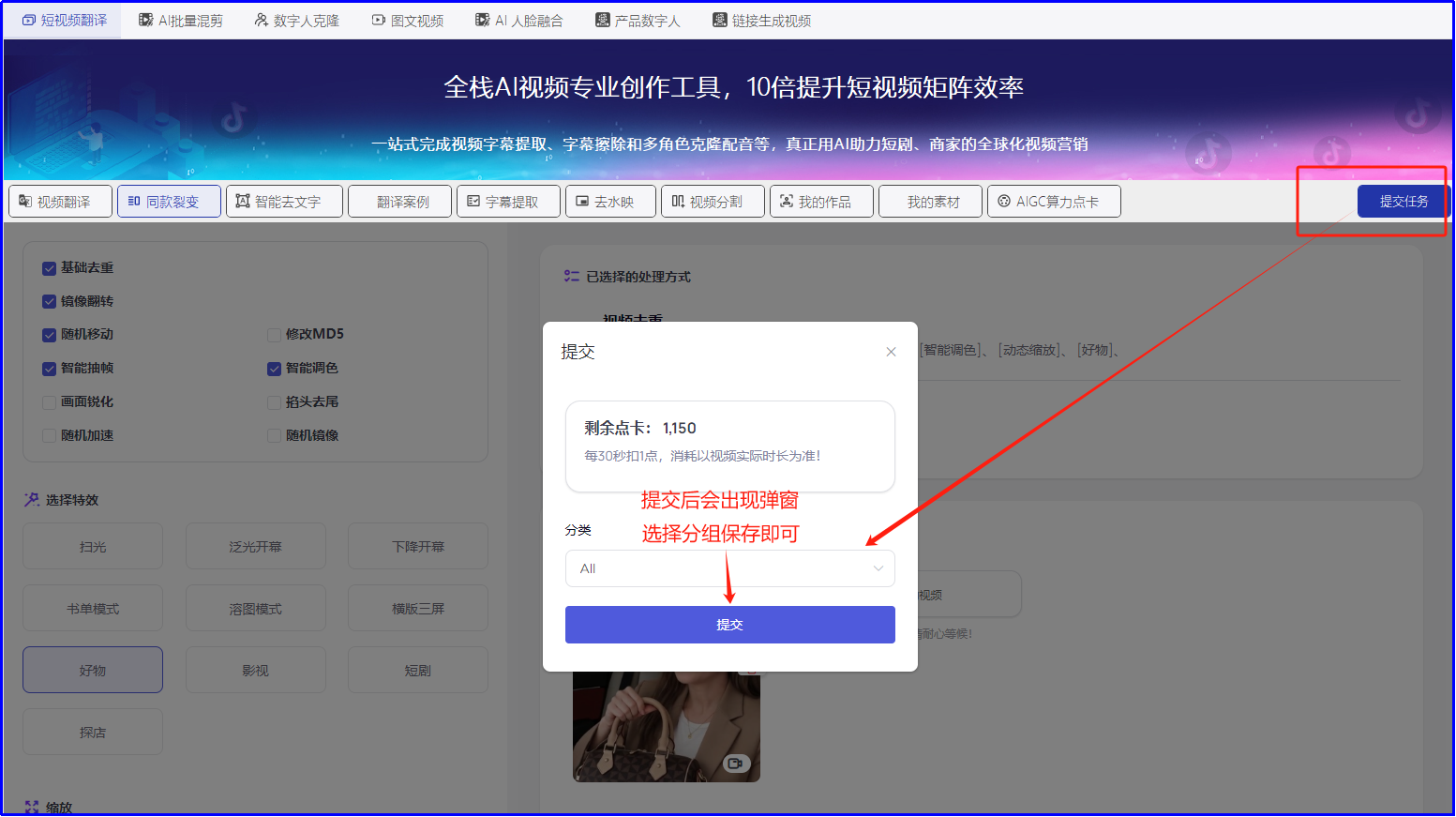
Task: Click the 提交任务 button
Action: (x=1403, y=202)
